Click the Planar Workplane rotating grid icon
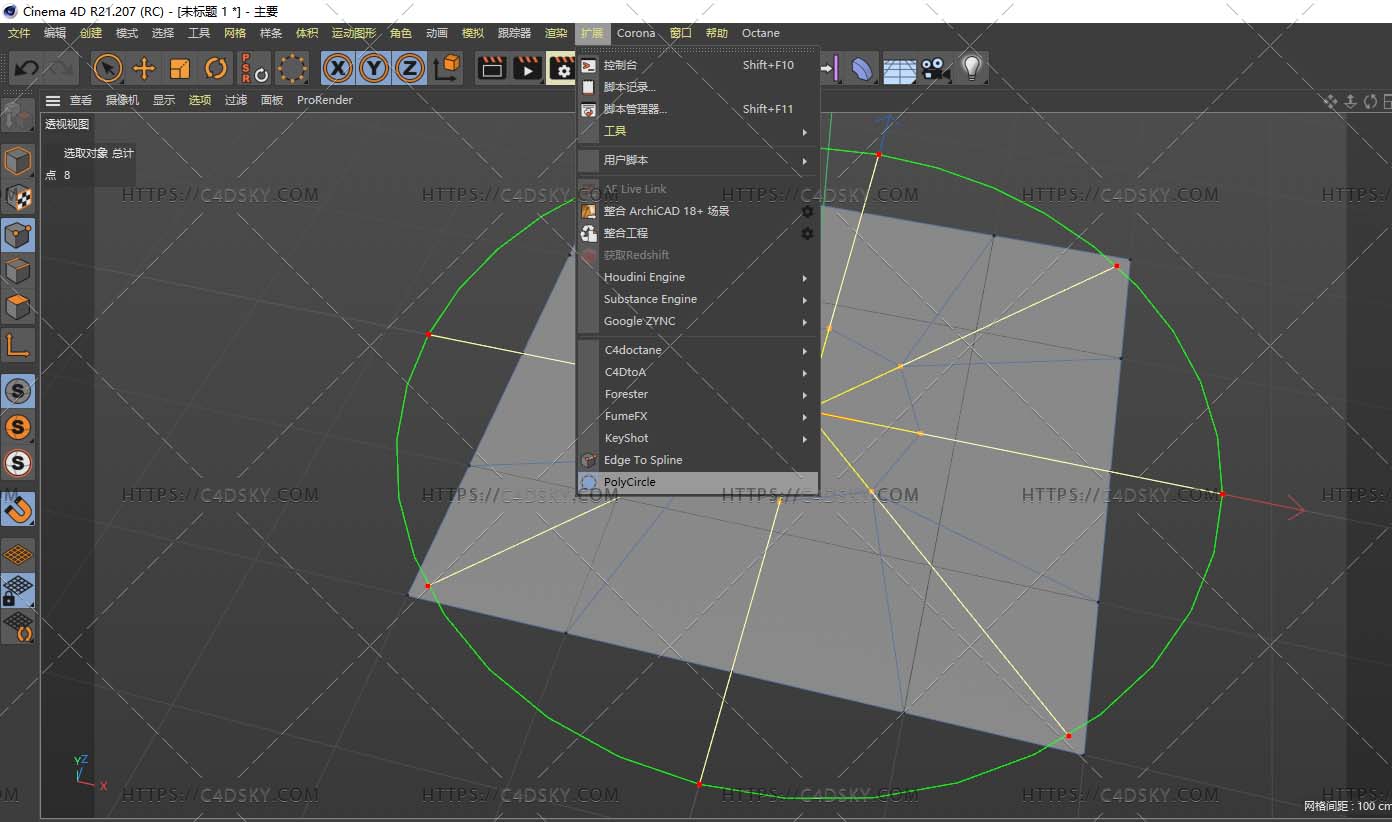Viewport: 1392px width, 822px height. 18,626
